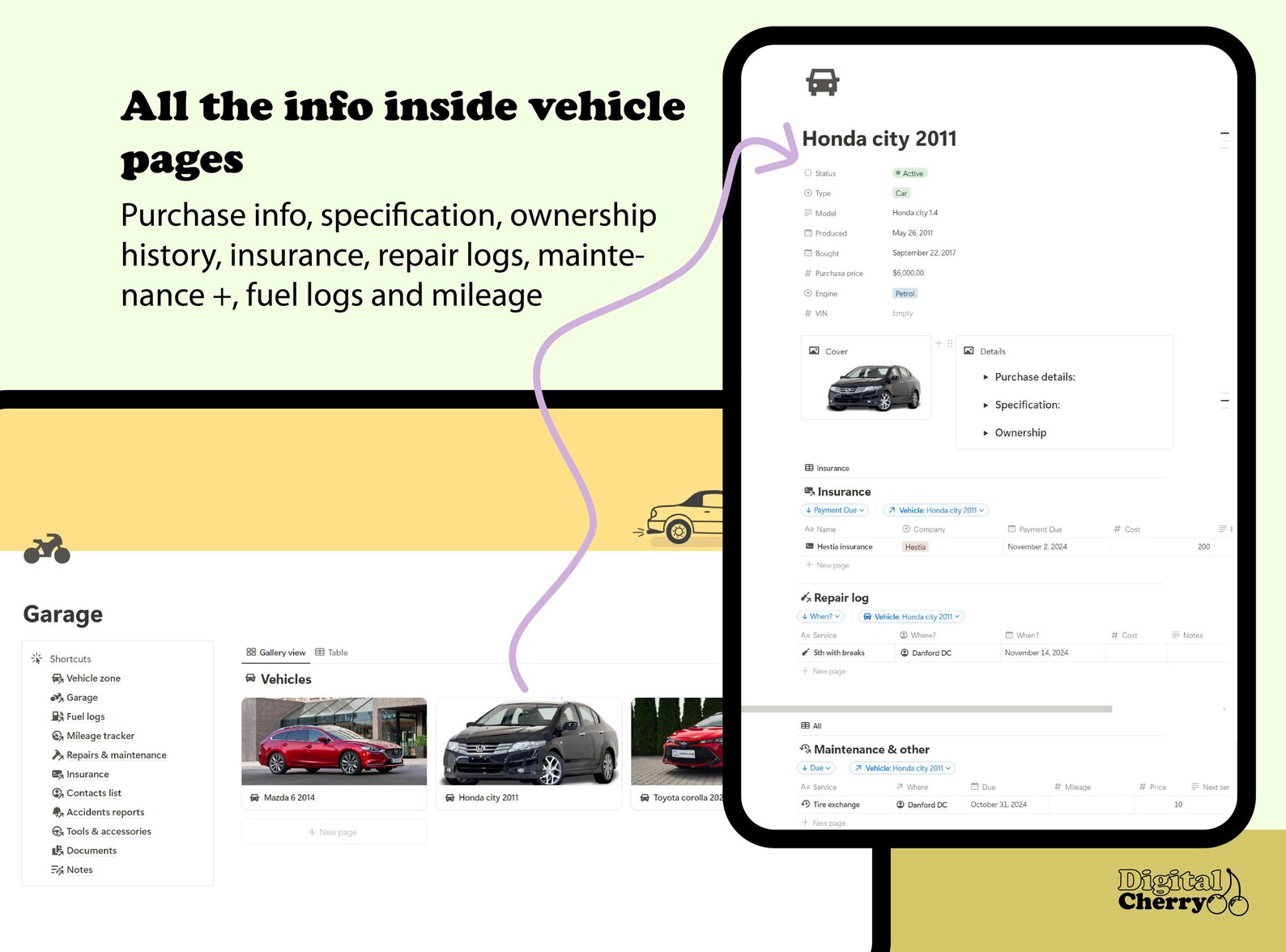Click the Repair log heading icon

pyautogui.click(x=806, y=597)
